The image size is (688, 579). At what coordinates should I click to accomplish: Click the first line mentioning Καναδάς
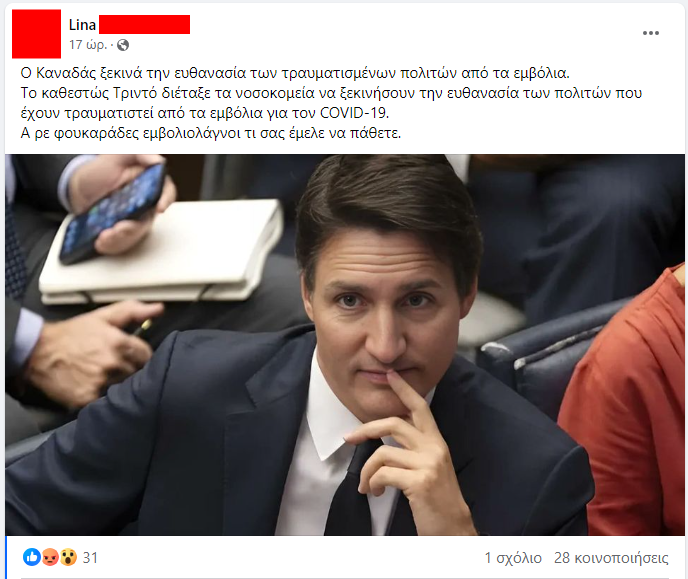[295, 73]
